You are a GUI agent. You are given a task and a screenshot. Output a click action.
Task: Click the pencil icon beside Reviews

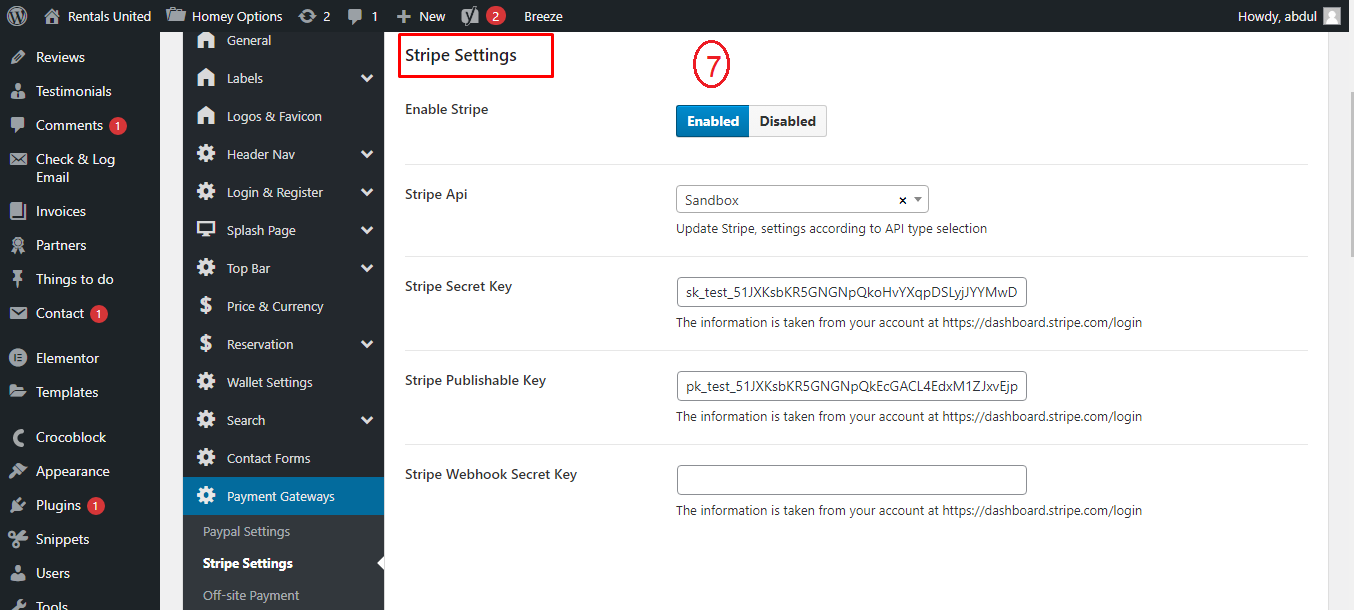18,57
